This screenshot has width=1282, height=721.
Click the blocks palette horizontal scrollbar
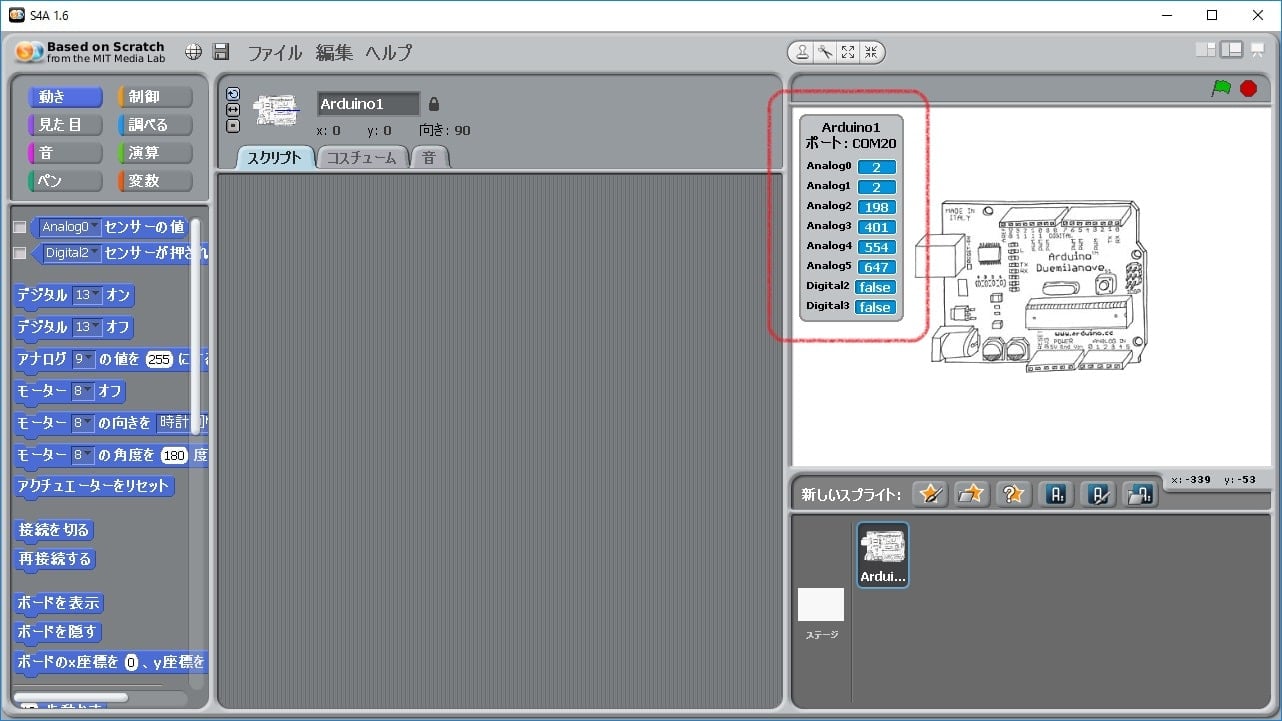[x=71, y=697]
